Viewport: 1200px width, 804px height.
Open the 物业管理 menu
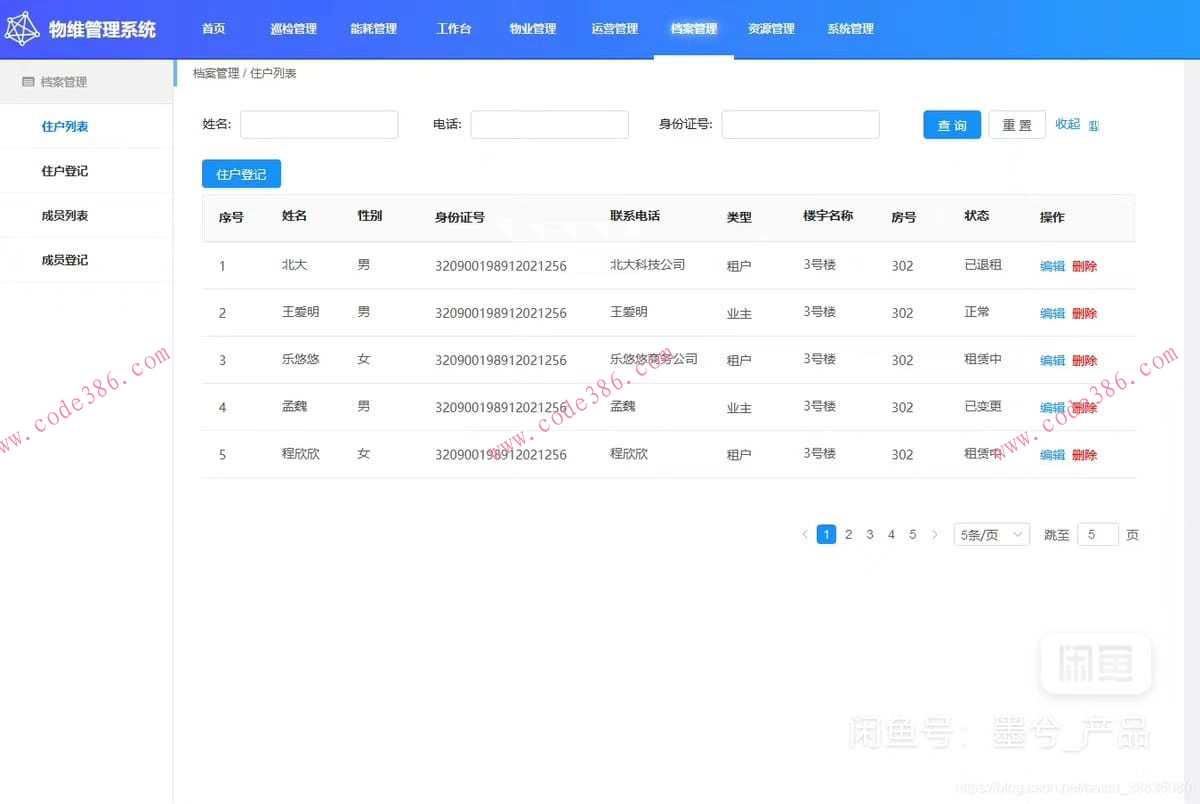click(532, 29)
